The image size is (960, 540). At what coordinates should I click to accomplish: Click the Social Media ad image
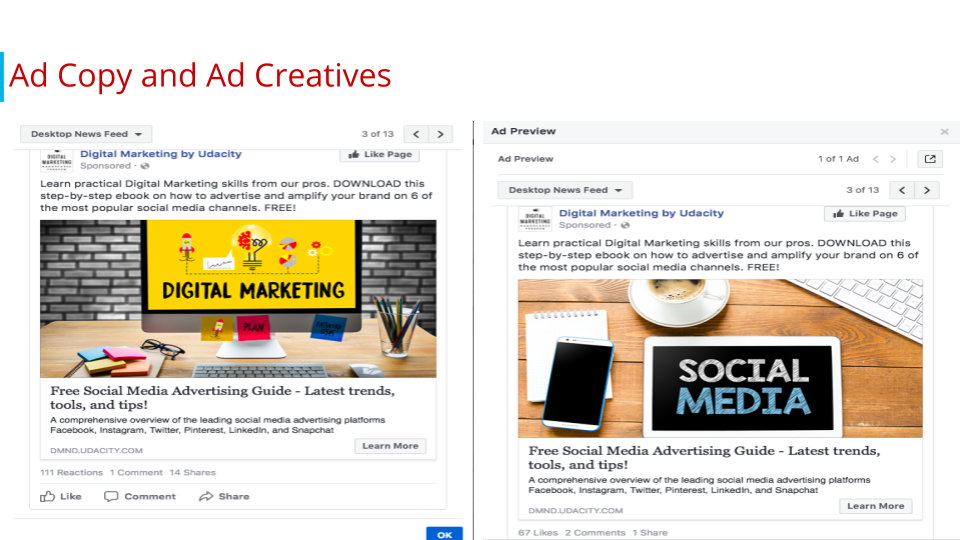[x=720, y=359]
